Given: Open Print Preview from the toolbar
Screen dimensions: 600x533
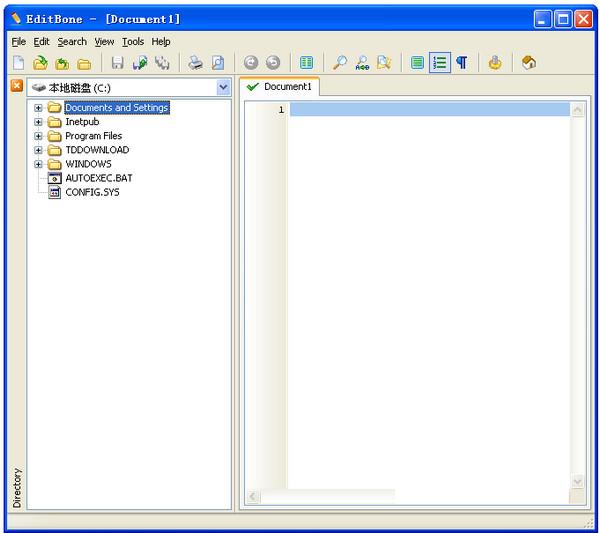Looking at the screenshot, I should (217, 63).
